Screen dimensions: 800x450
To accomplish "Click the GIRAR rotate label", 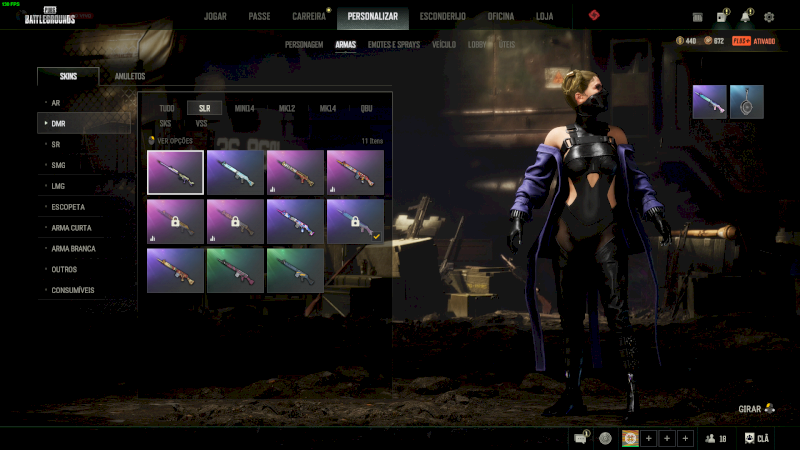I will 749,409.
